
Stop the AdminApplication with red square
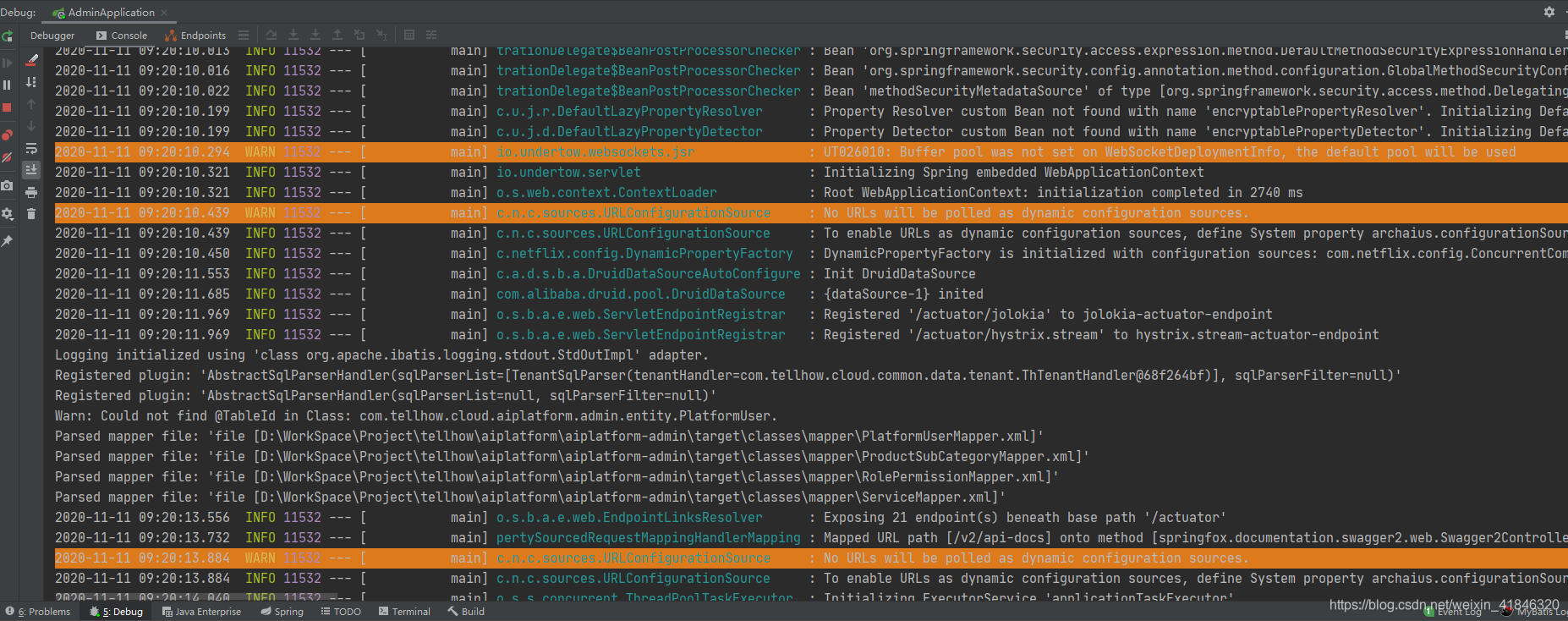click(7, 107)
